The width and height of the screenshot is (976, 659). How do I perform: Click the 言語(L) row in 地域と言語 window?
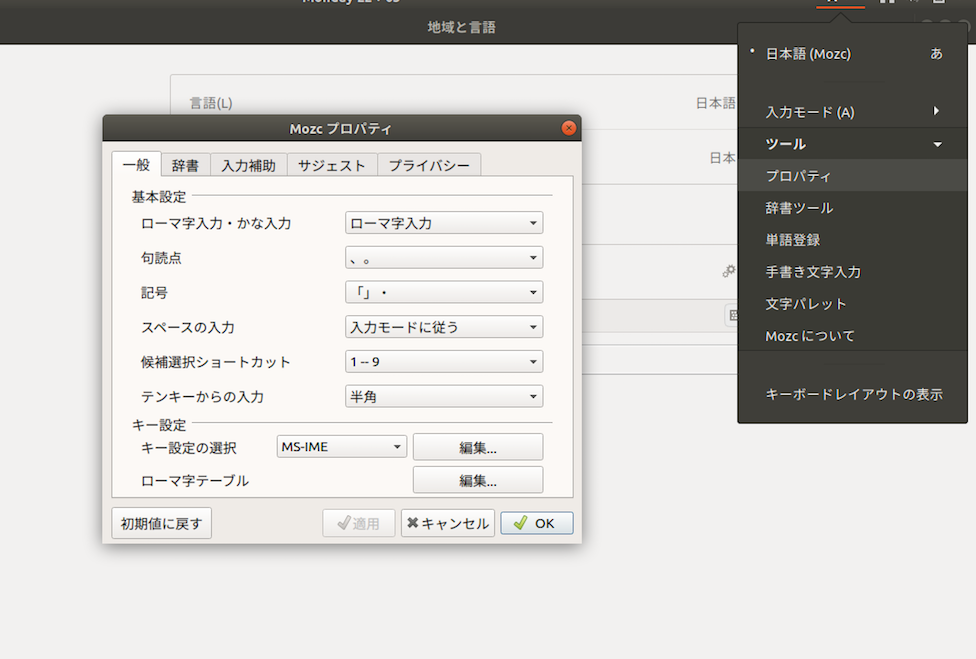454,103
